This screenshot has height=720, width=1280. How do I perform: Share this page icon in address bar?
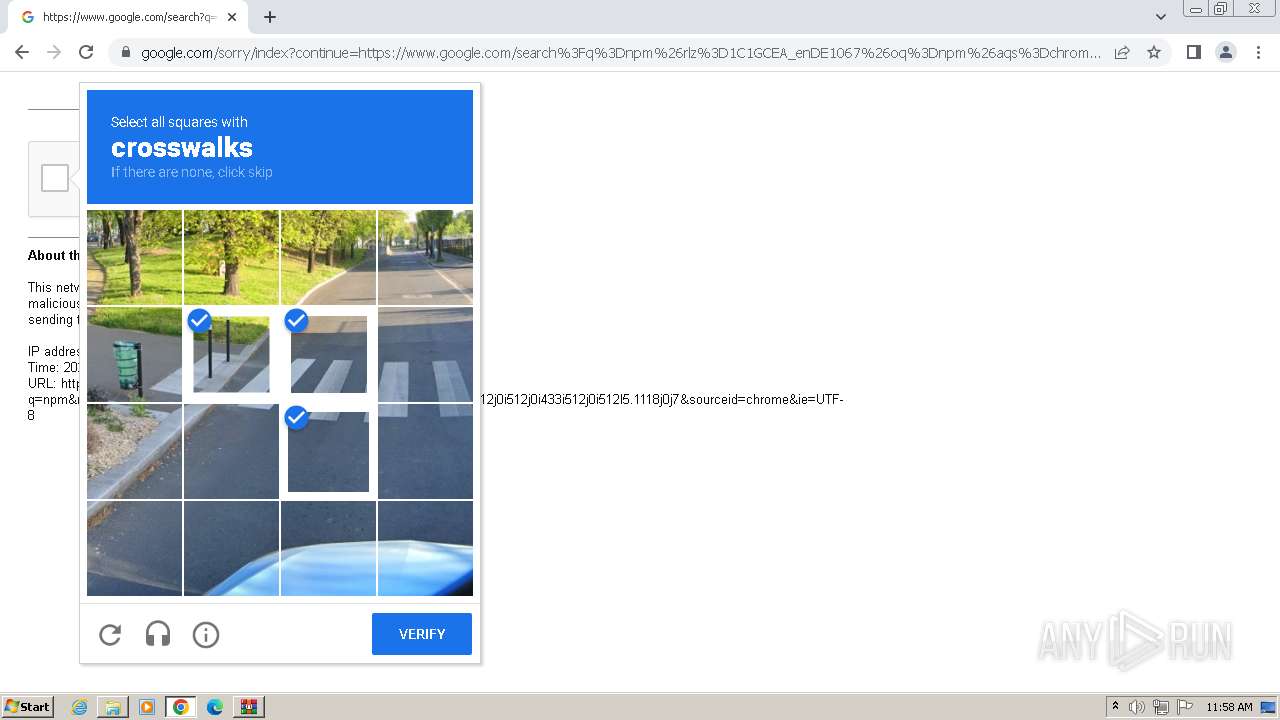[1122, 52]
